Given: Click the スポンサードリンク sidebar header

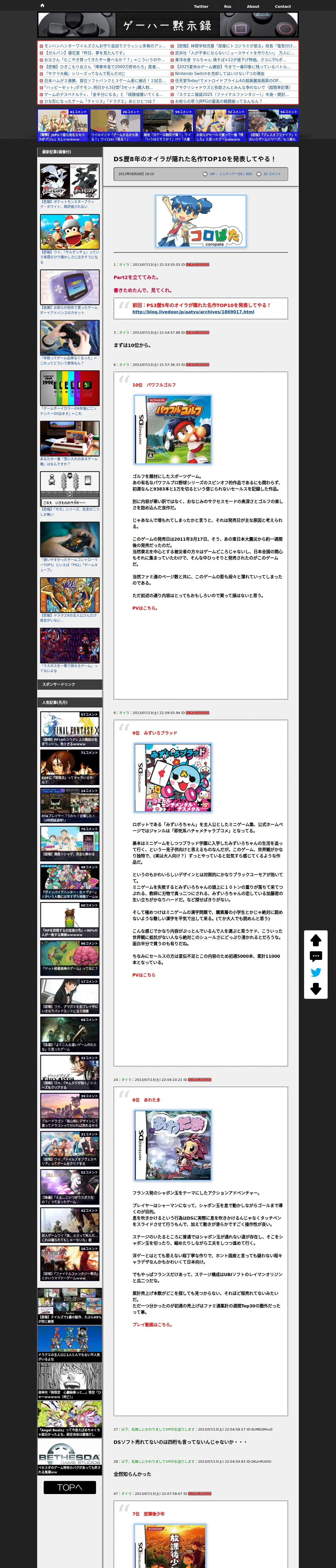Looking at the screenshot, I should (70, 684).
